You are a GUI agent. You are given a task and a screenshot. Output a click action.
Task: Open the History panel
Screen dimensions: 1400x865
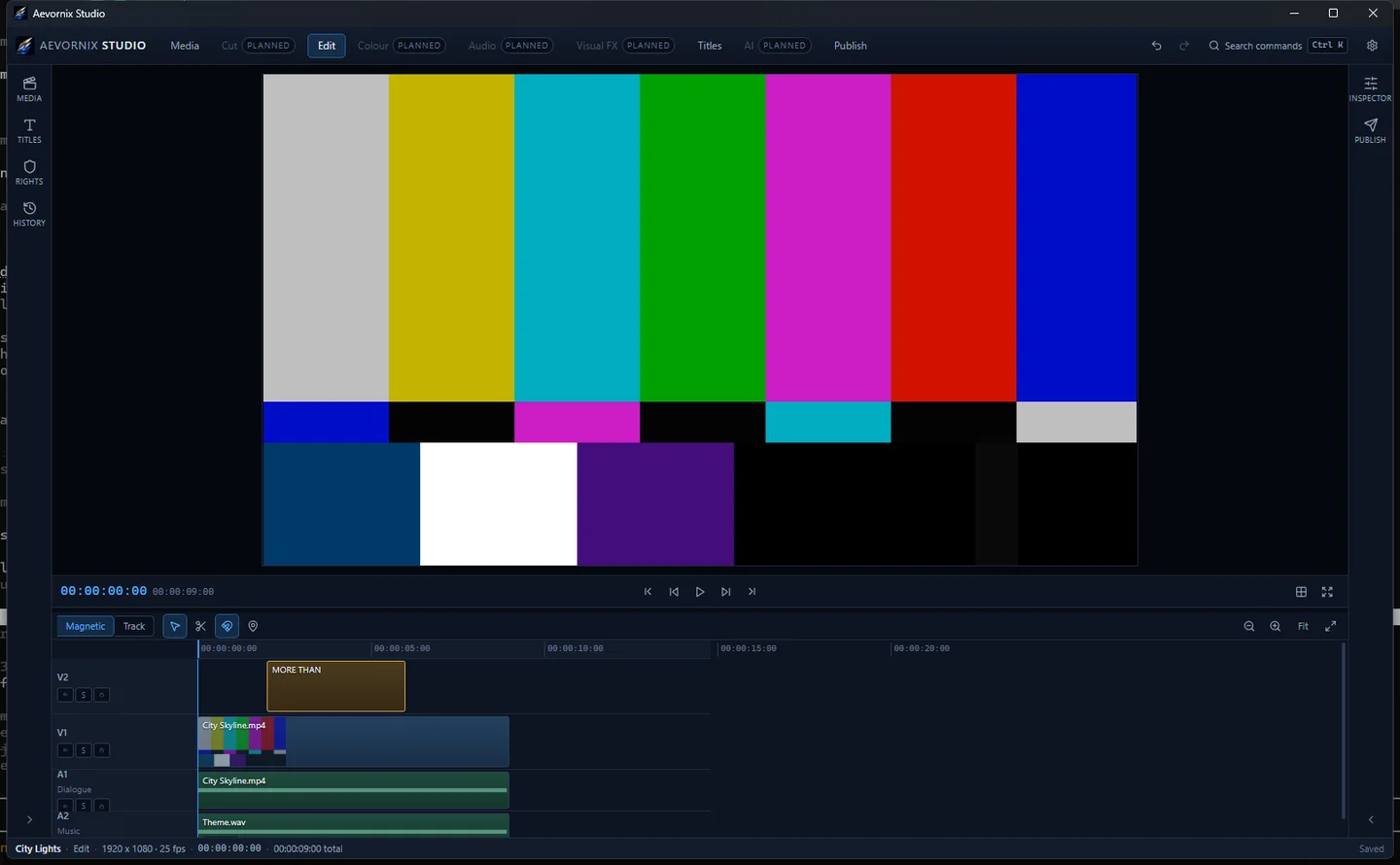click(29, 214)
